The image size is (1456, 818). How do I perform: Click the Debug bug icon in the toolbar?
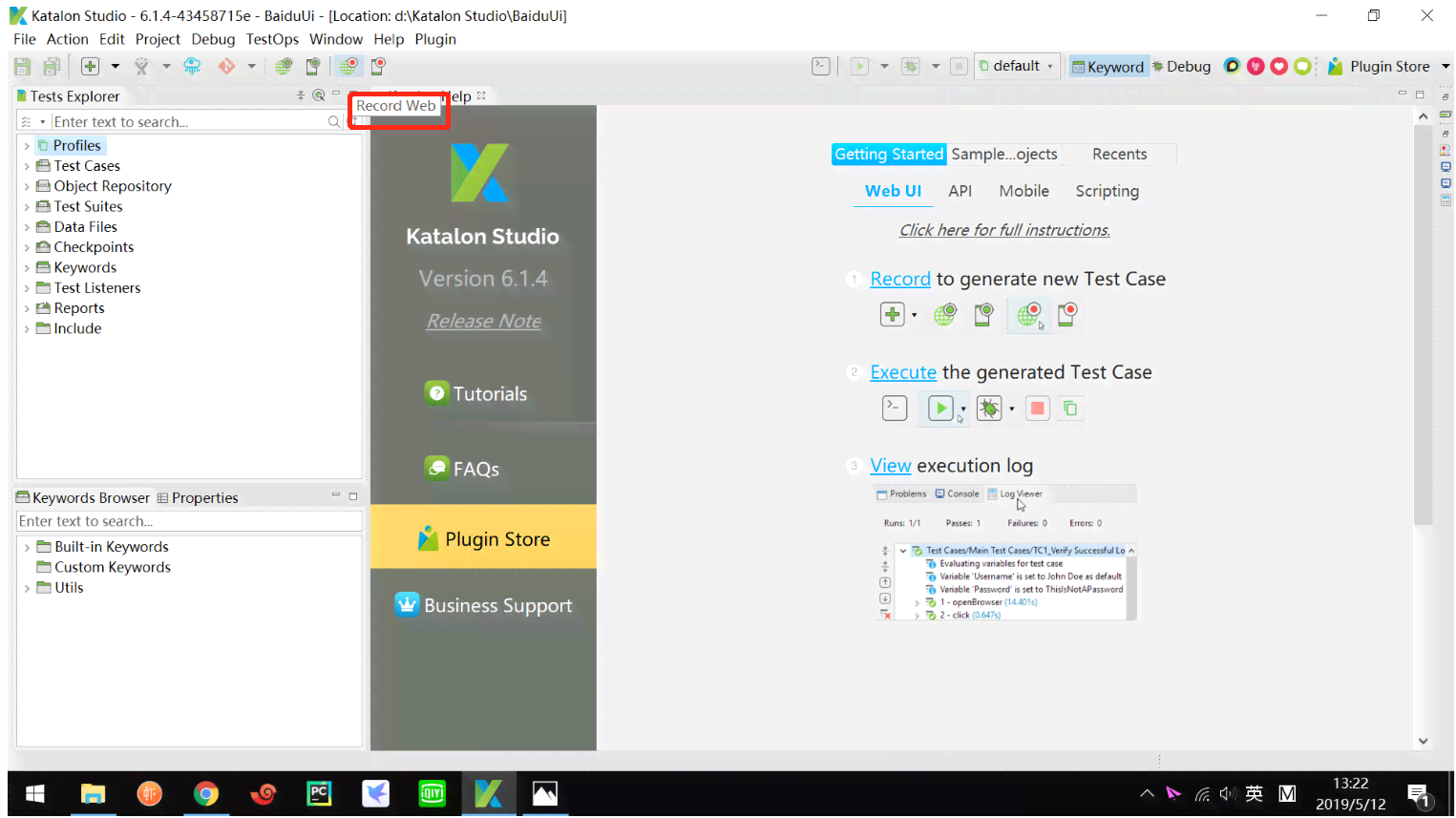coord(911,66)
